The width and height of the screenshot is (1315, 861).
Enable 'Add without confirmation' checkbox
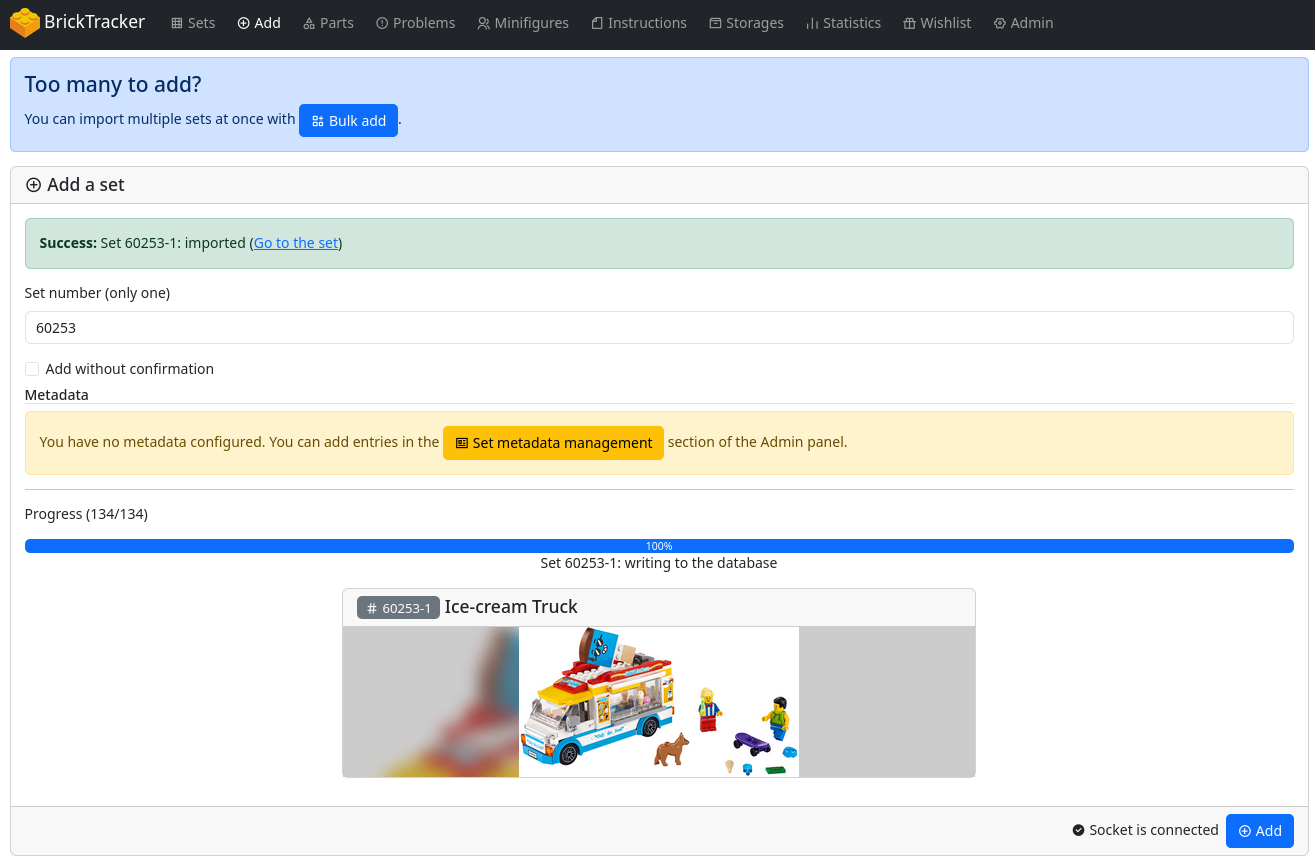(x=32, y=369)
